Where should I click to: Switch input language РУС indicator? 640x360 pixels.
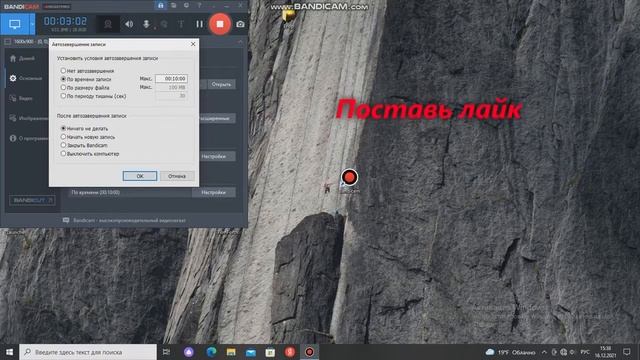[x=585, y=352]
